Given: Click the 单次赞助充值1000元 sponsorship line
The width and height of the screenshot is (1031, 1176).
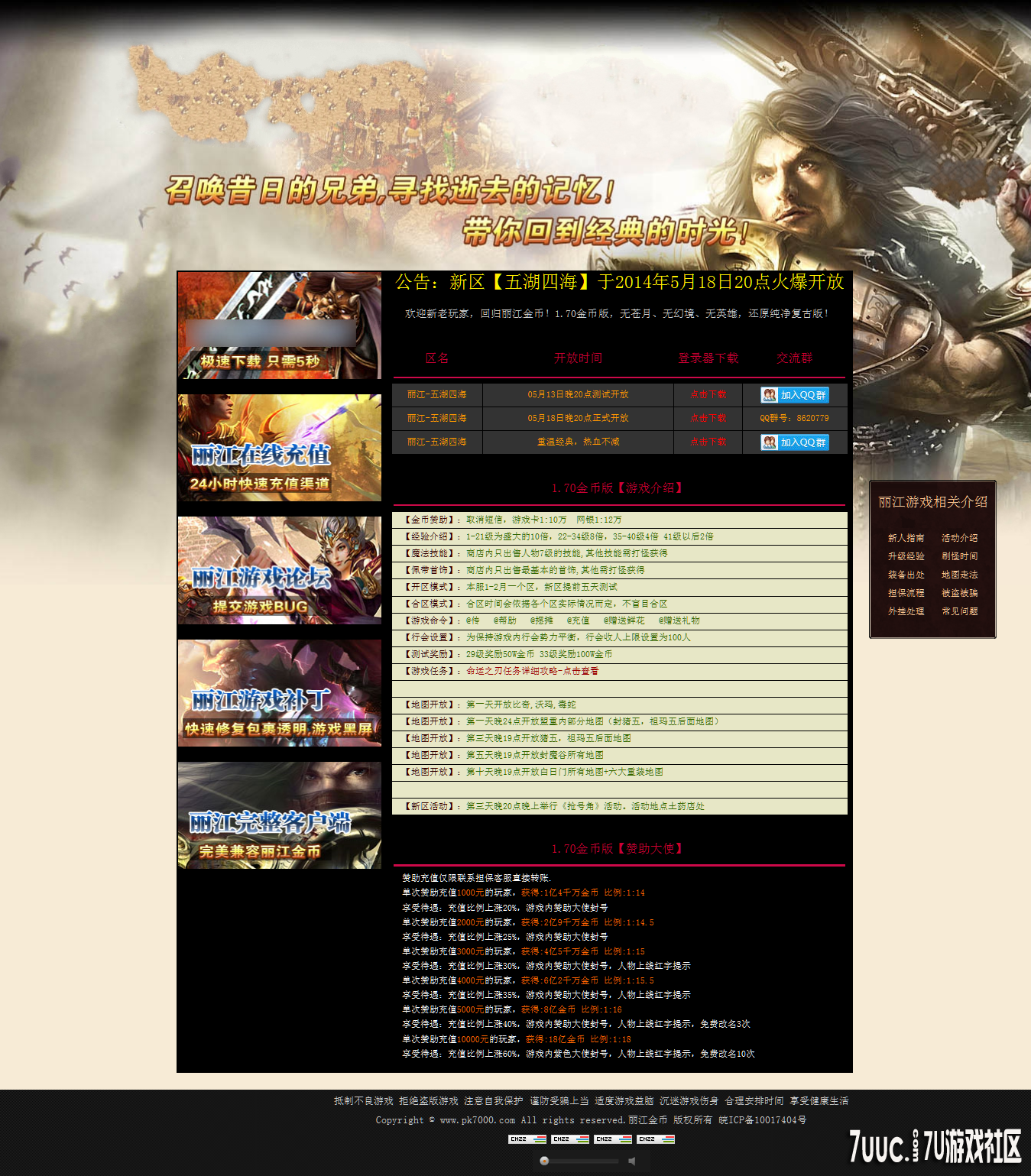Looking at the screenshot, I should [524, 893].
